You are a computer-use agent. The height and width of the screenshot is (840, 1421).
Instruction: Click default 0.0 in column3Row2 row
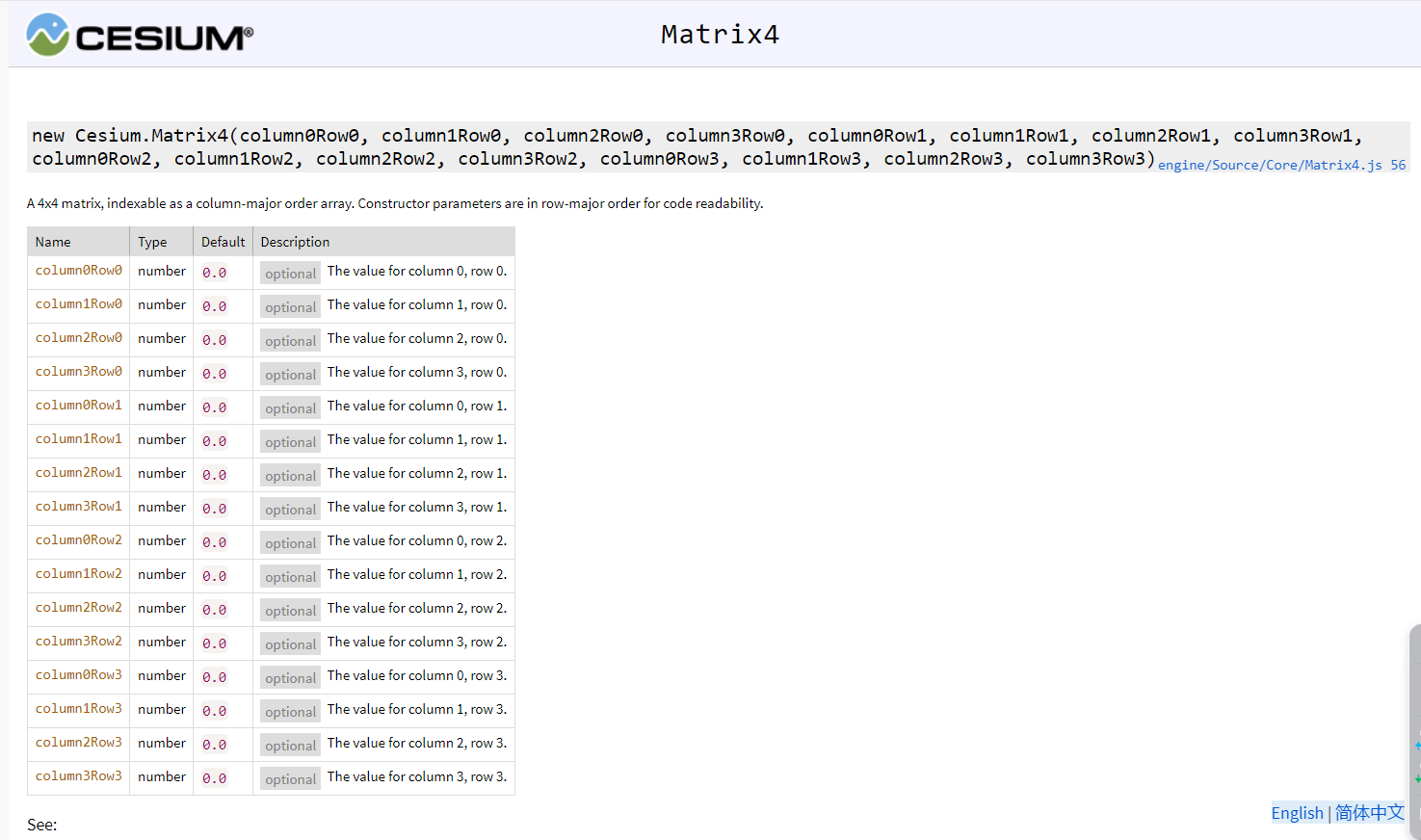coord(215,643)
